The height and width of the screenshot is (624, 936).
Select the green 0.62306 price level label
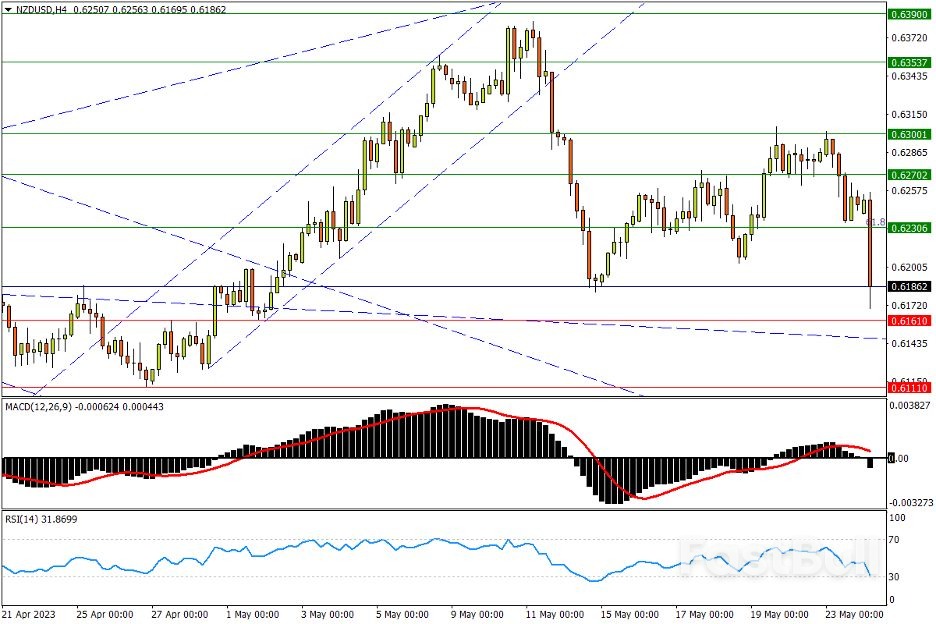pos(908,228)
